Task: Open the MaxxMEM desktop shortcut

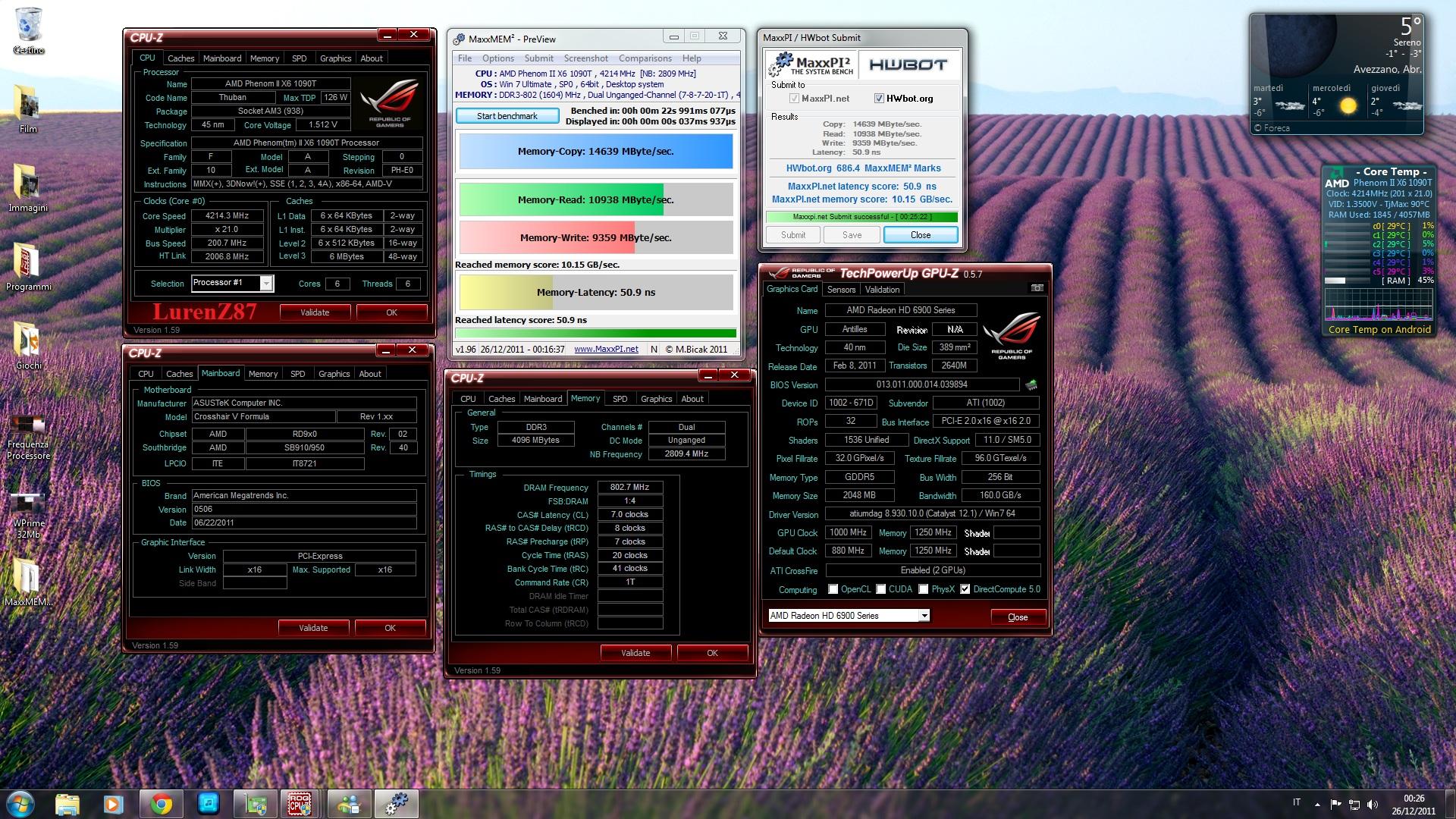Action: [28, 582]
